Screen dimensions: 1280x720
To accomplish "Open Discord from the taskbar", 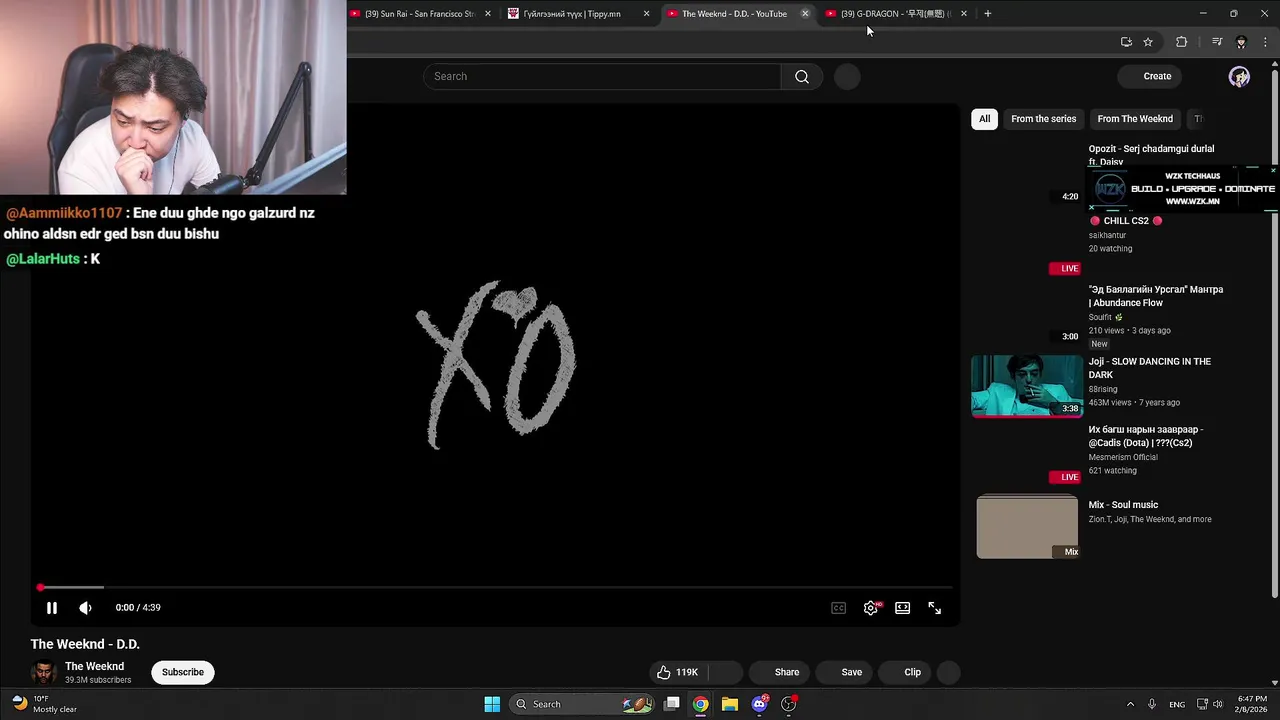I will [760, 704].
